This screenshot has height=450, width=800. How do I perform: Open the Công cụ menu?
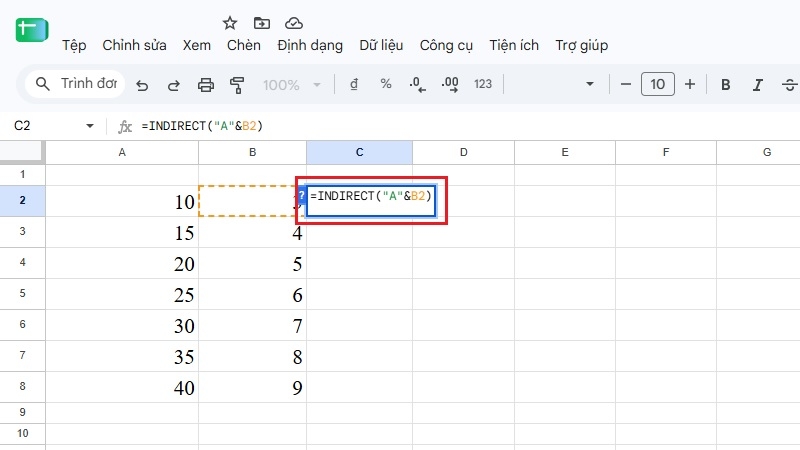(x=446, y=45)
